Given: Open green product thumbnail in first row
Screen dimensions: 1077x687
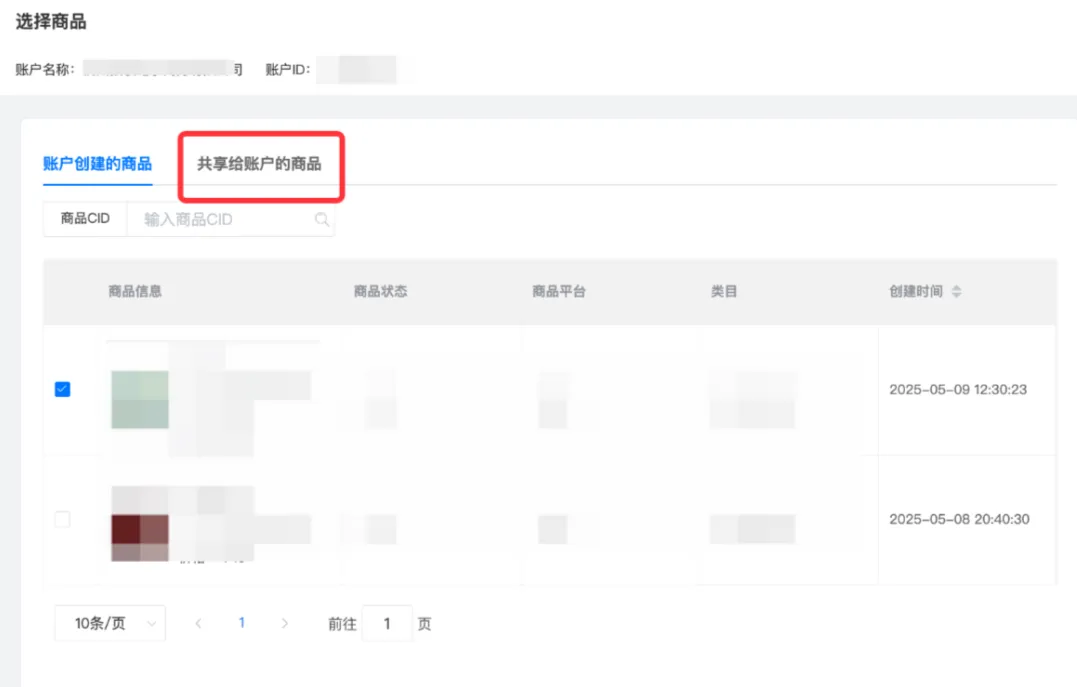Looking at the screenshot, I should 140,399.
